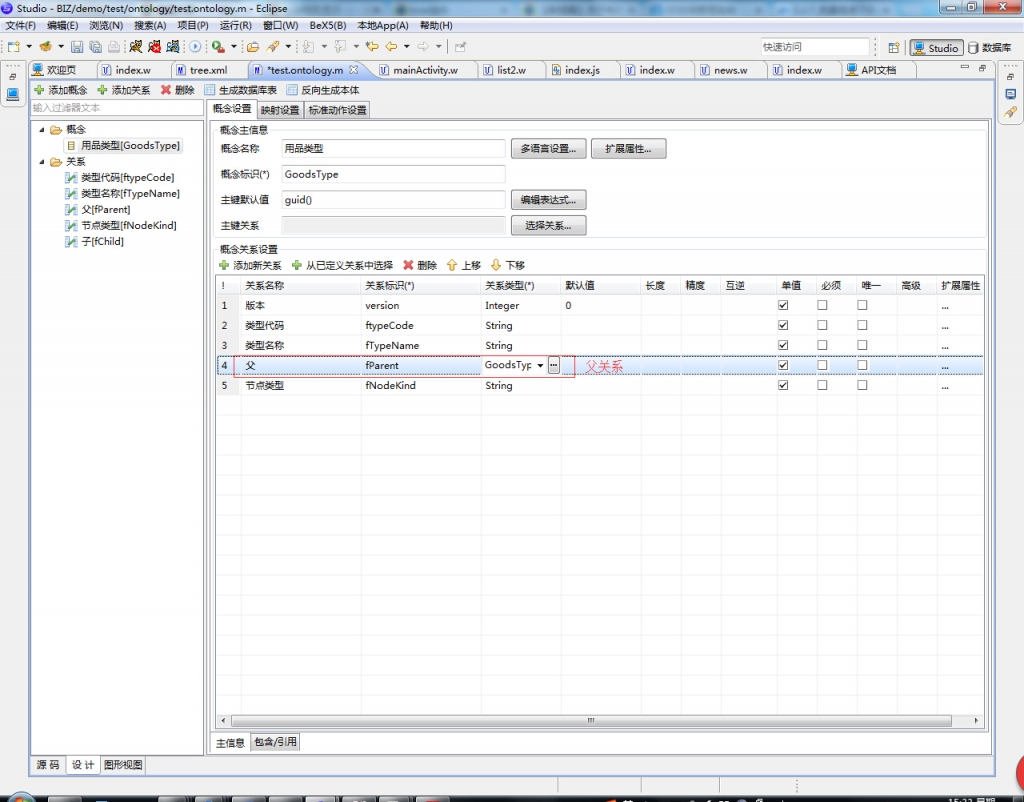
Task: Collapse the 关系 tree folder
Action: point(42,161)
